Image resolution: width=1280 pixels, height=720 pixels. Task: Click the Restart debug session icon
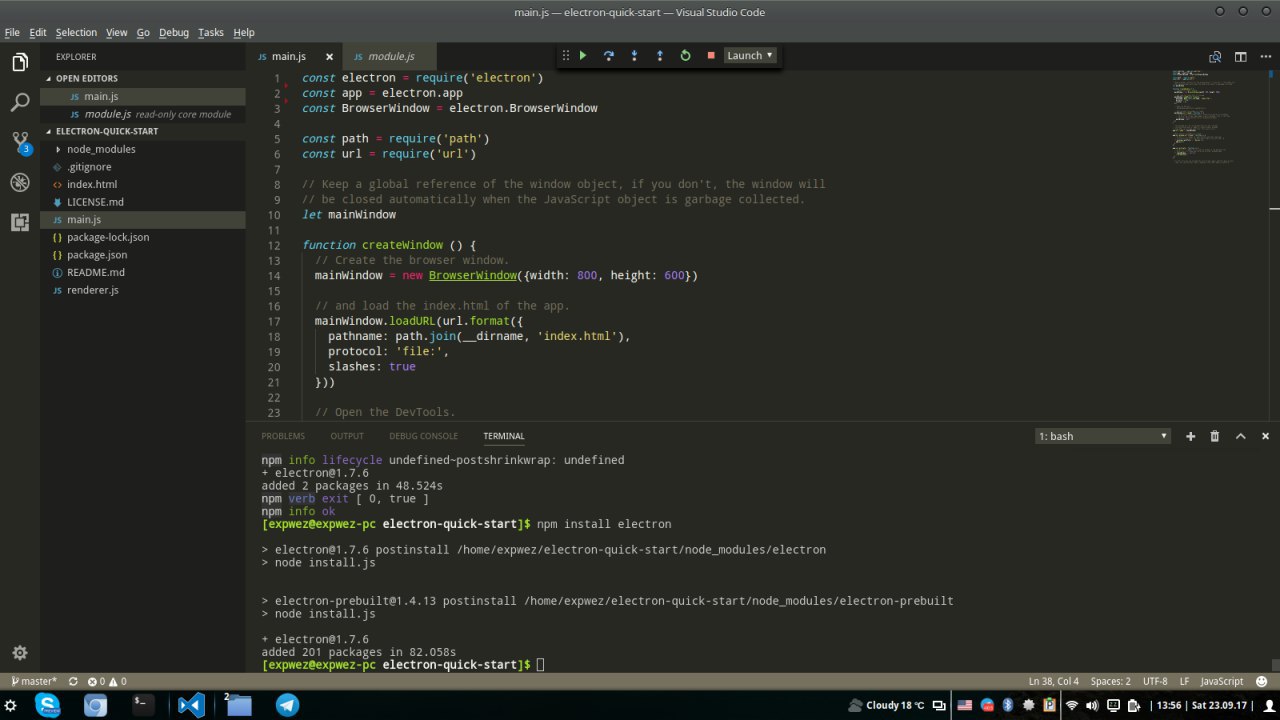(x=685, y=56)
